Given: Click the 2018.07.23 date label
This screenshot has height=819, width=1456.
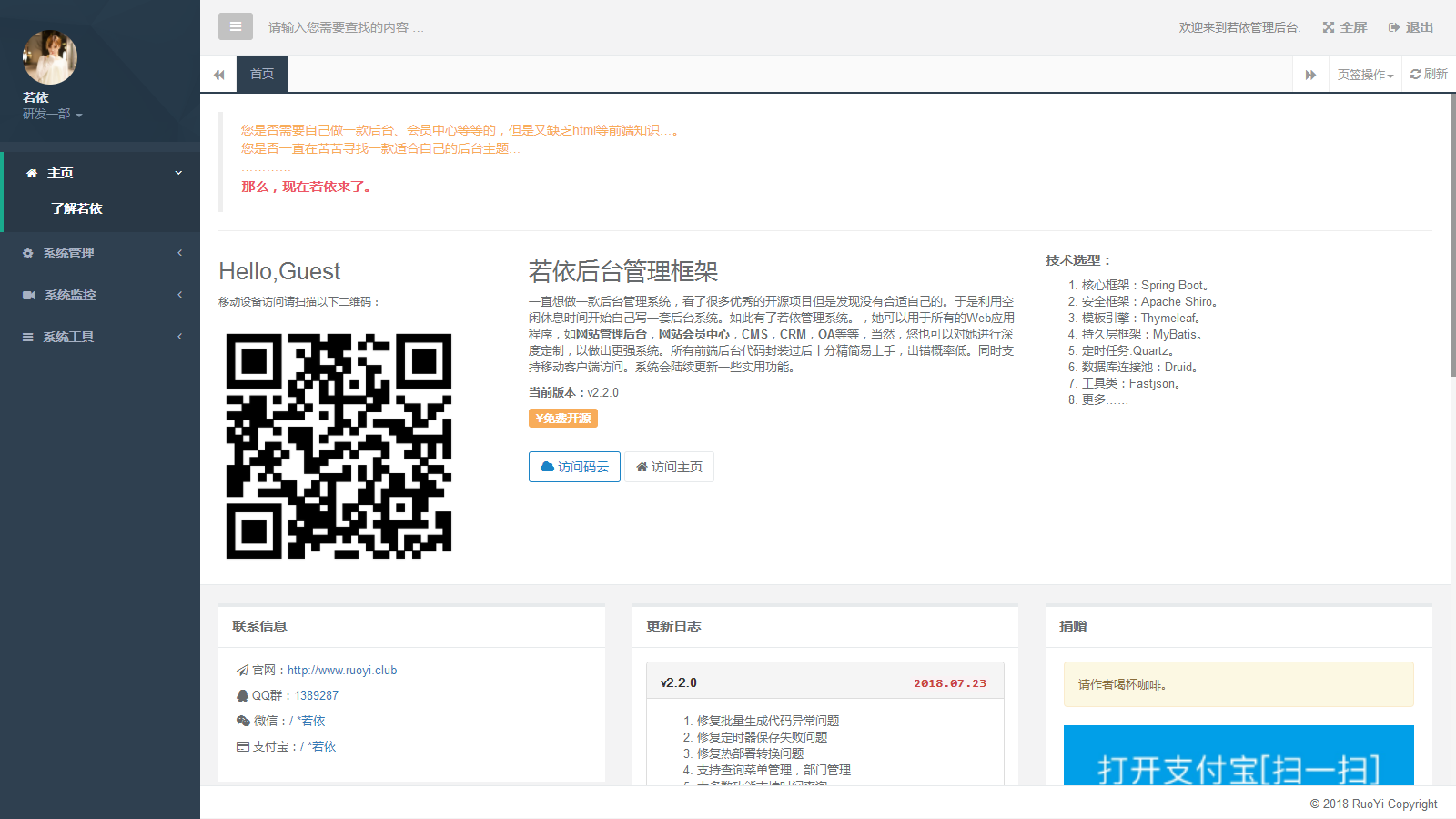Looking at the screenshot, I should pyautogui.click(x=950, y=683).
